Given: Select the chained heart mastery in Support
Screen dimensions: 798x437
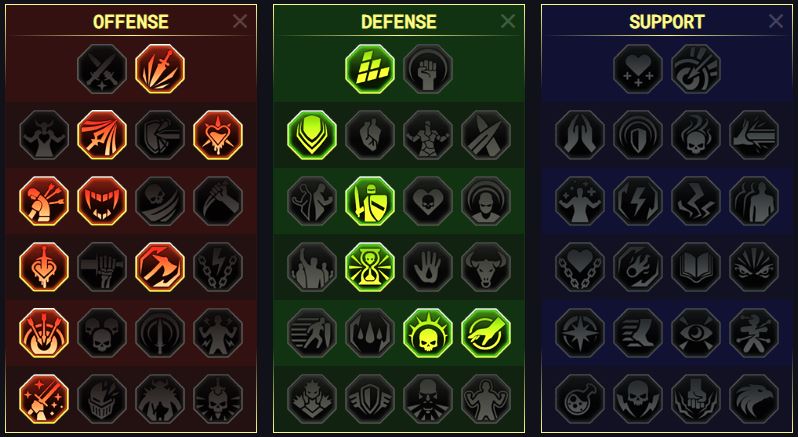Looking at the screenshot, I should 580,267.
